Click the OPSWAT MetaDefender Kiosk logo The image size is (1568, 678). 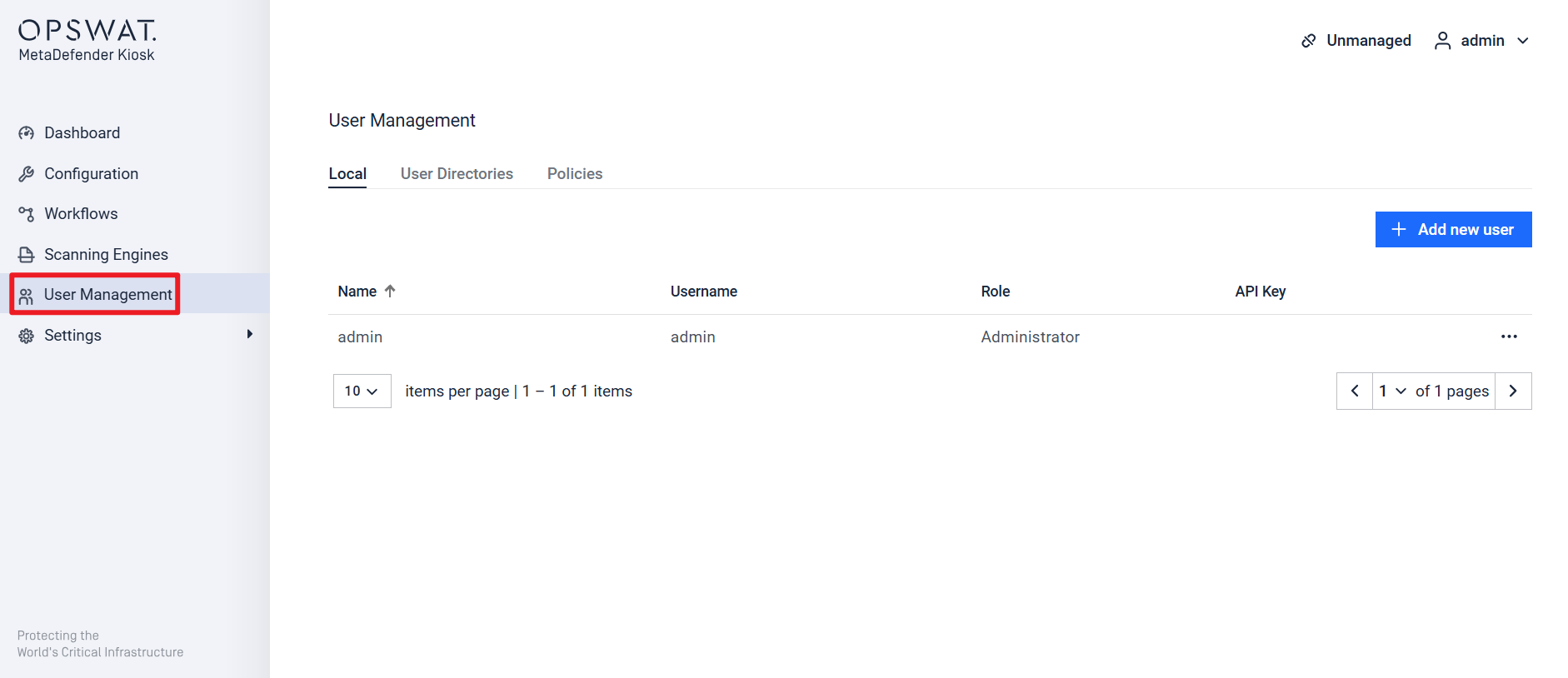[87, 41]
